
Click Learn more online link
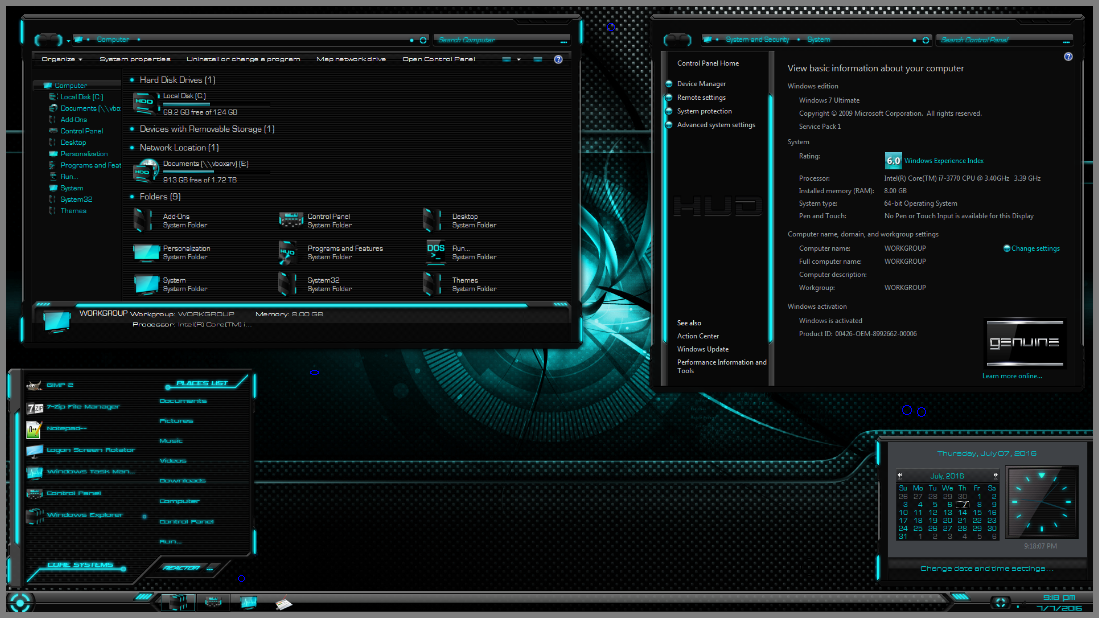1012,376
